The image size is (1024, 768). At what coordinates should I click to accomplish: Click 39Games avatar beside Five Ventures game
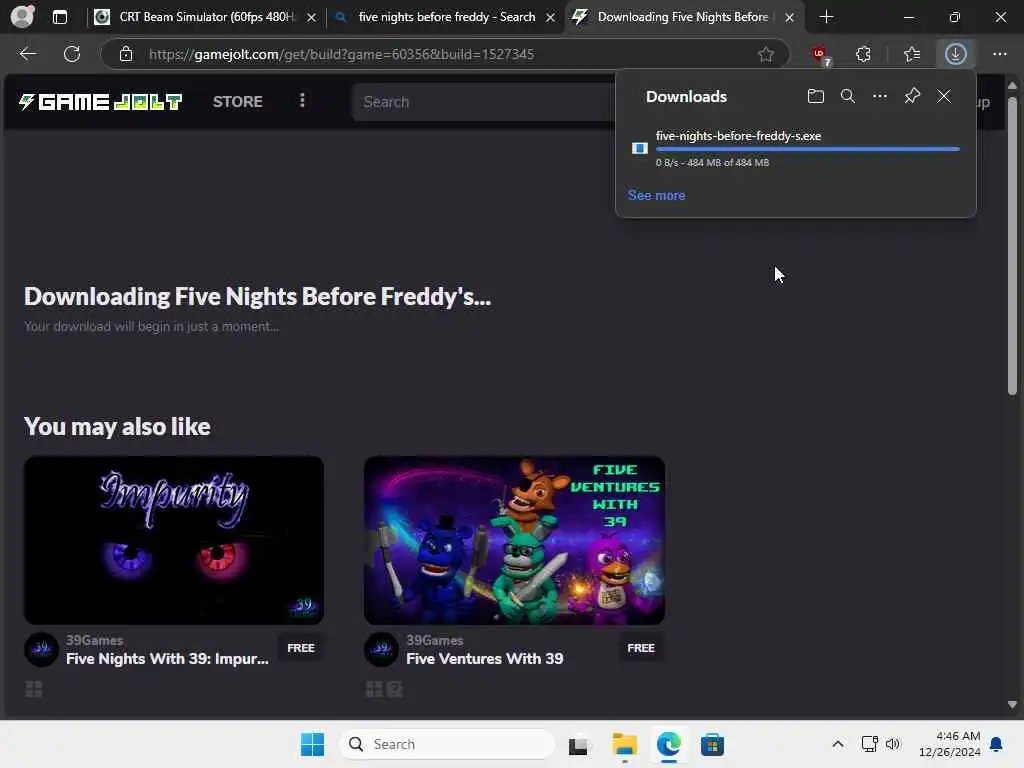381,649
